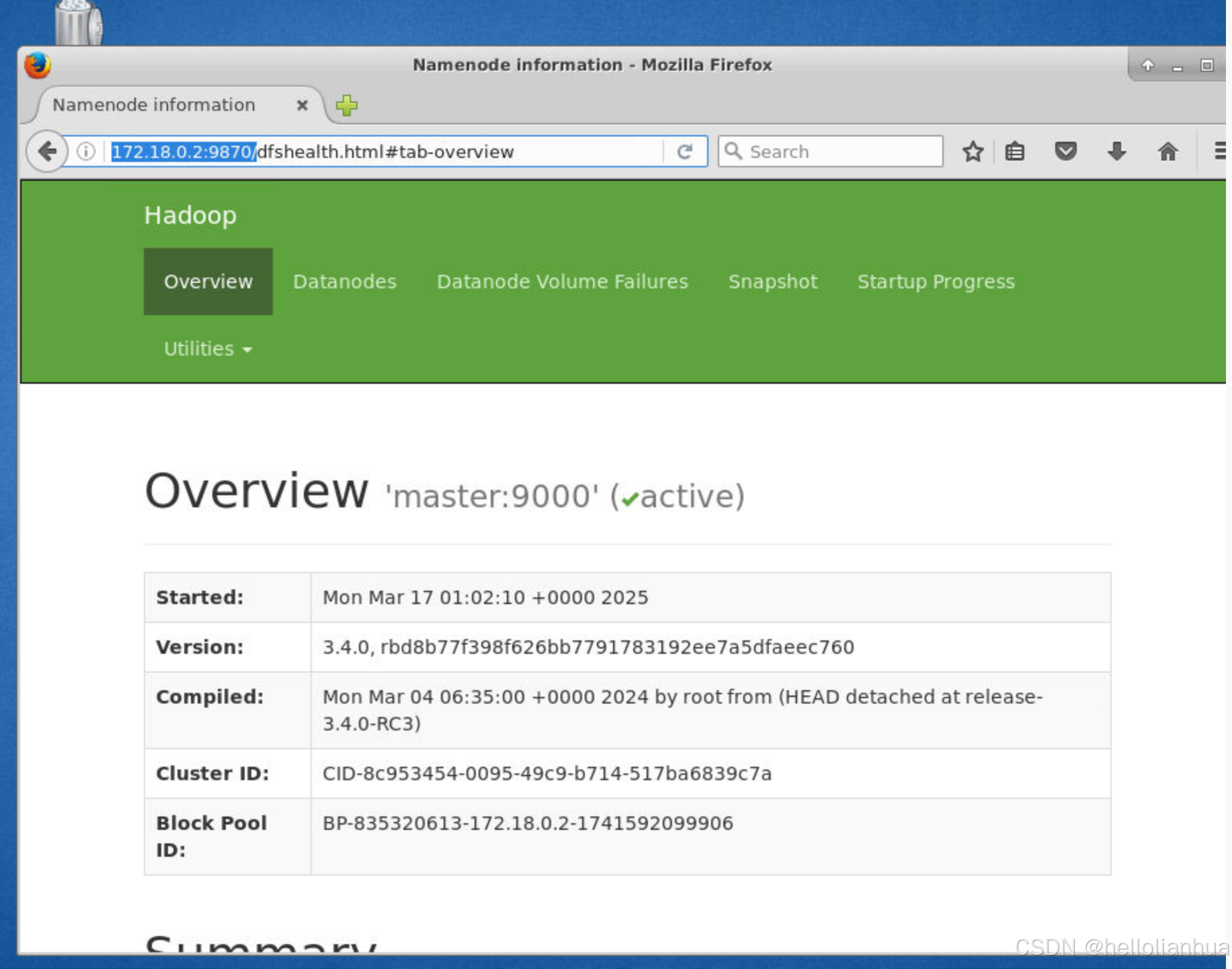1232x969 pixels.
Task: Expand the Utilities dropdown menu
Action: point(208,349)
